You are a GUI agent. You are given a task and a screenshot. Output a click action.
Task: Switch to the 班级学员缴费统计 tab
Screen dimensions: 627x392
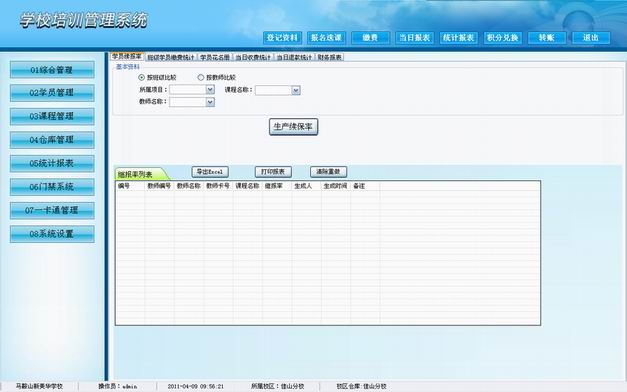click(171, 57)
